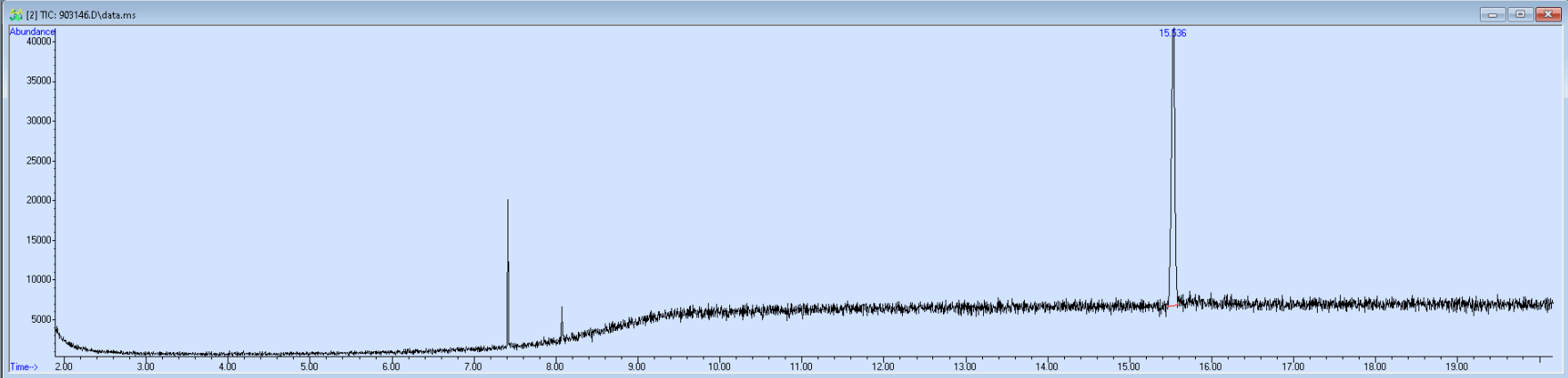Maximize the TIC chromatogram window
The height and width of the screenshot is (378, 1568).
pos(1520,14)
